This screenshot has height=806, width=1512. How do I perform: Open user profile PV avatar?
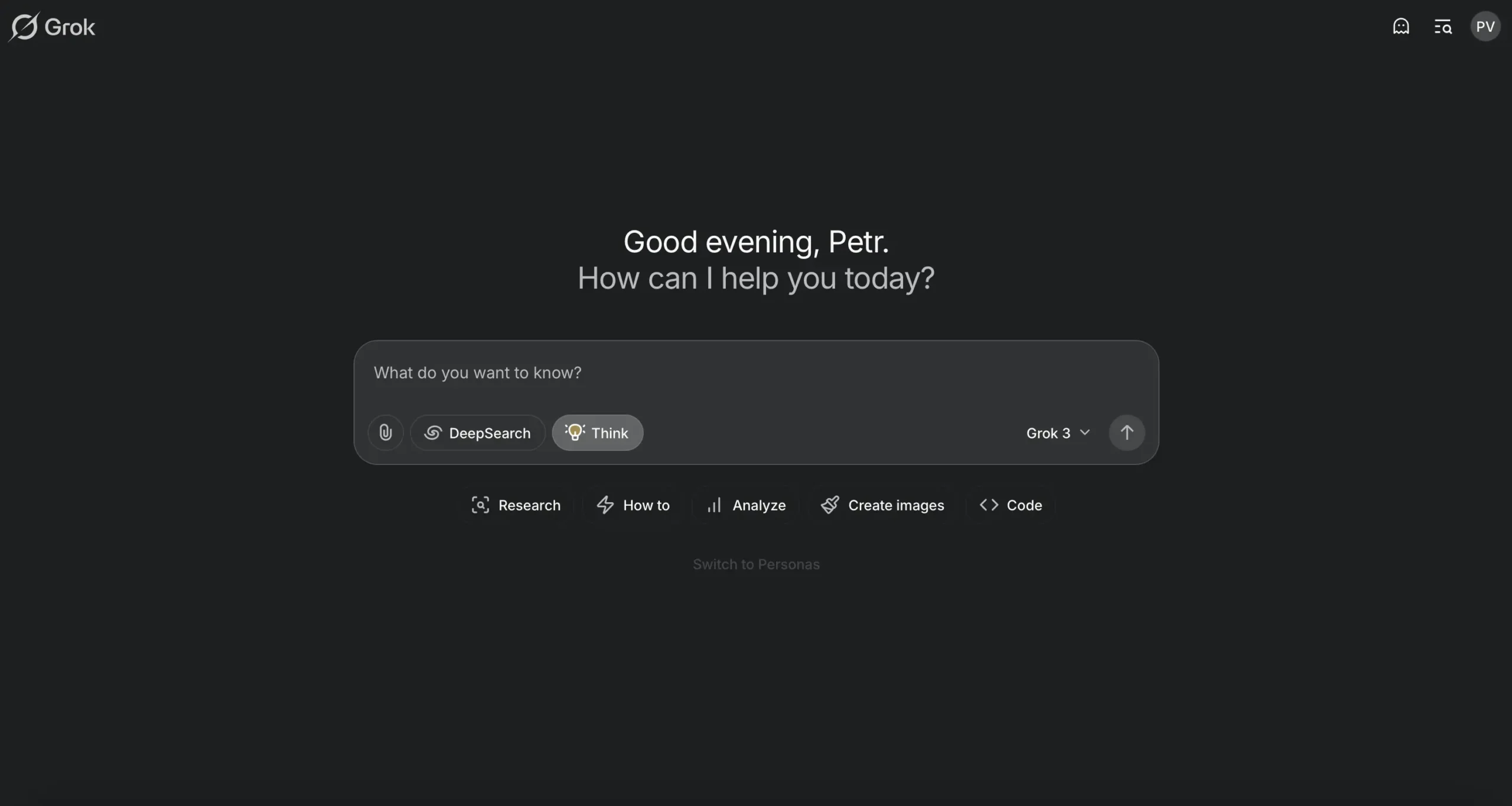1485,26
